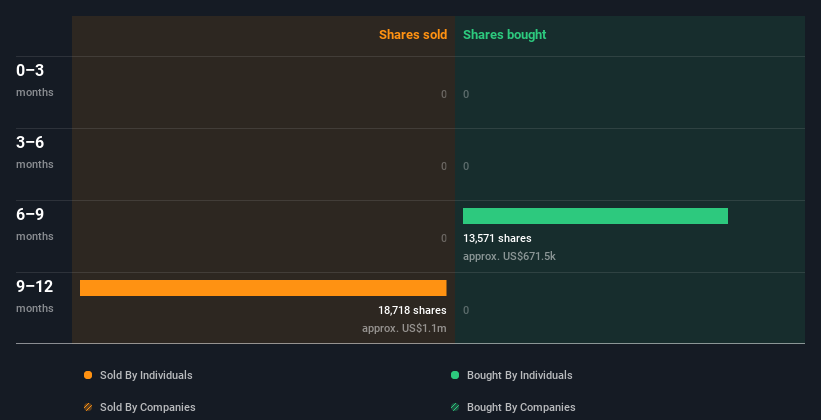Click the orange 9–12 months shares sold bar
This screenshot has height=420, width=821.
pyautogui.click(x=263, y=288)
